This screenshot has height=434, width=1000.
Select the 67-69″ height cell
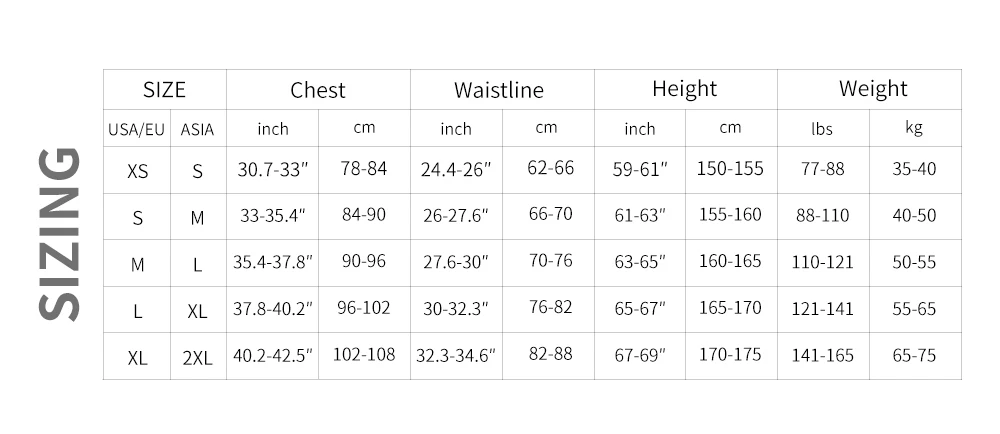pos(639,356)
